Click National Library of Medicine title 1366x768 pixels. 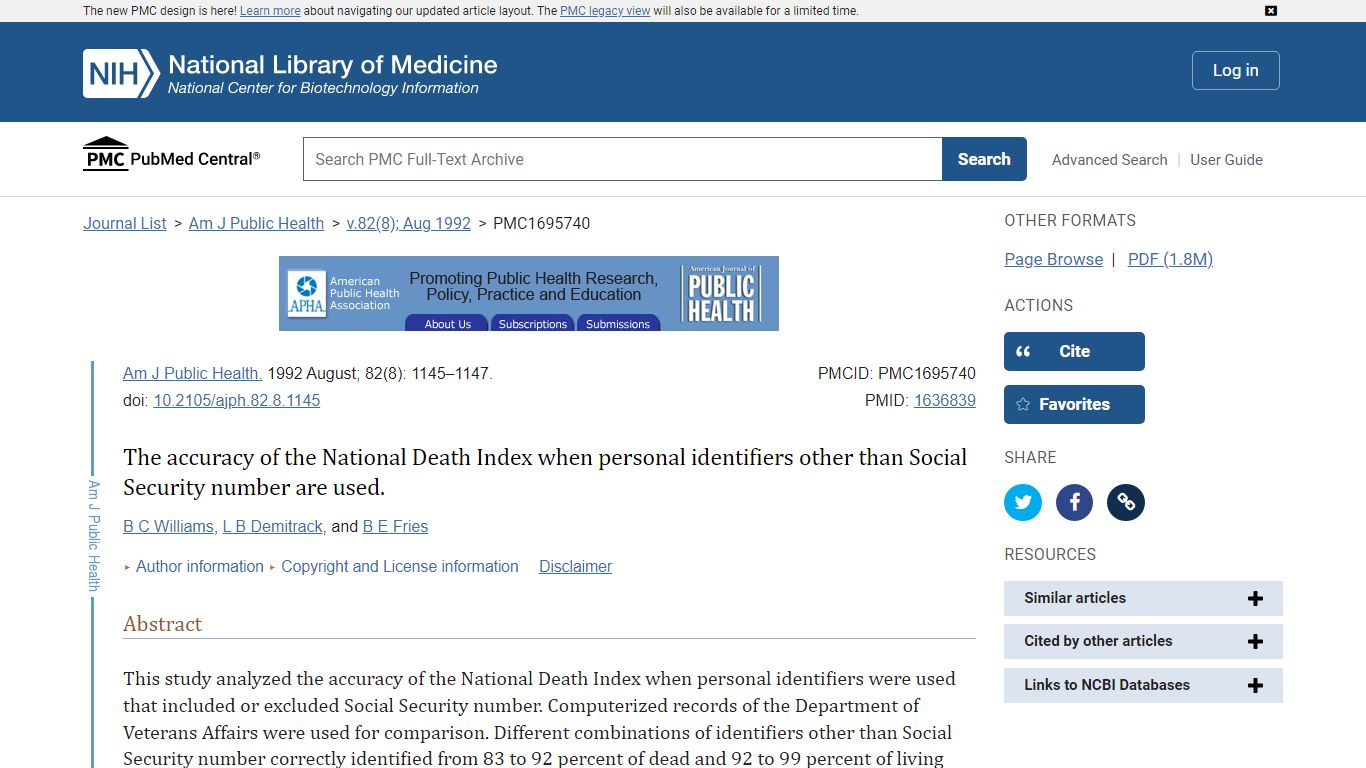332,65
